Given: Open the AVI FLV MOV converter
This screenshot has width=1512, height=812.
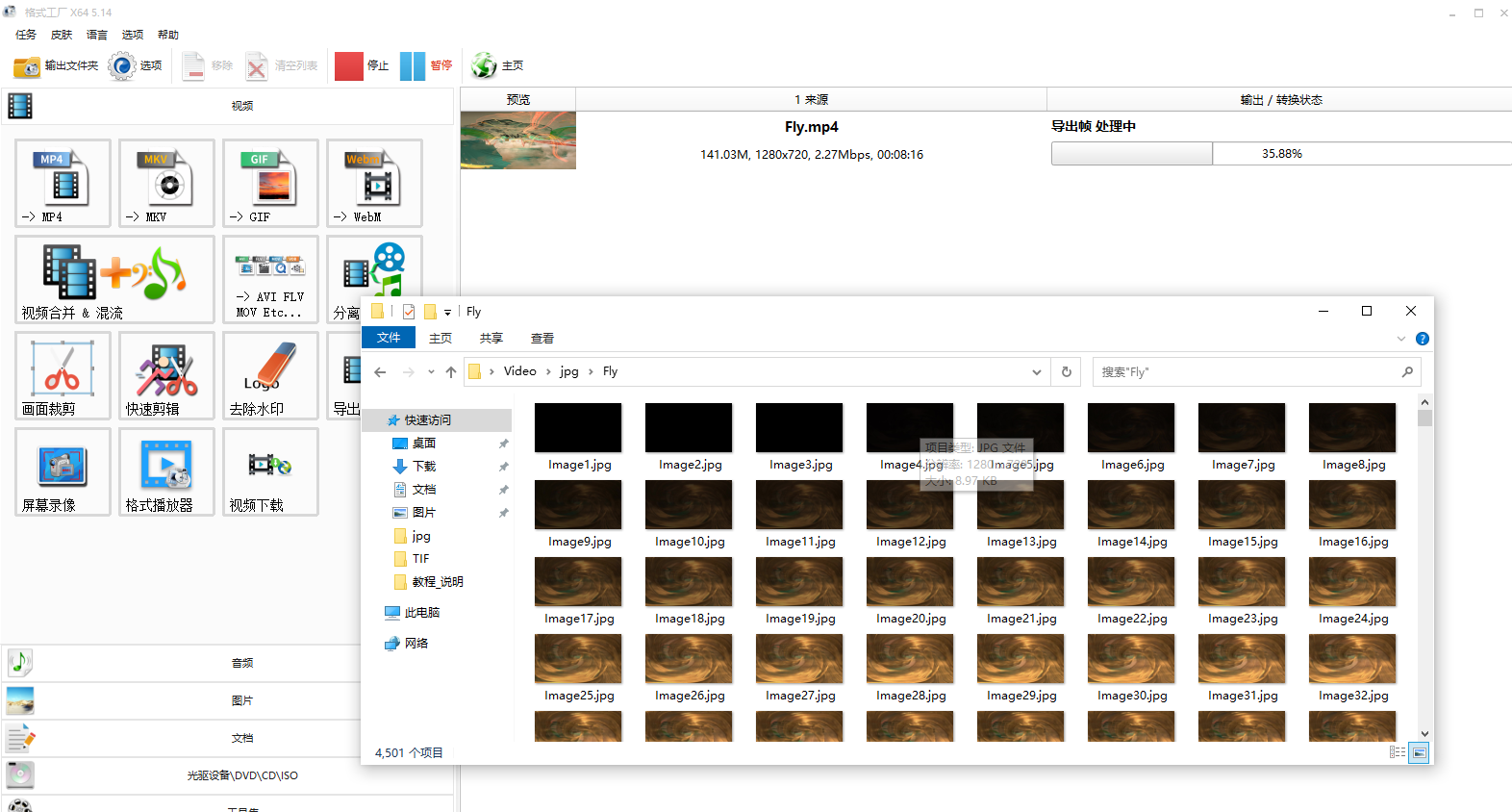Looking at the screenshot, I should tap(270, 279).
